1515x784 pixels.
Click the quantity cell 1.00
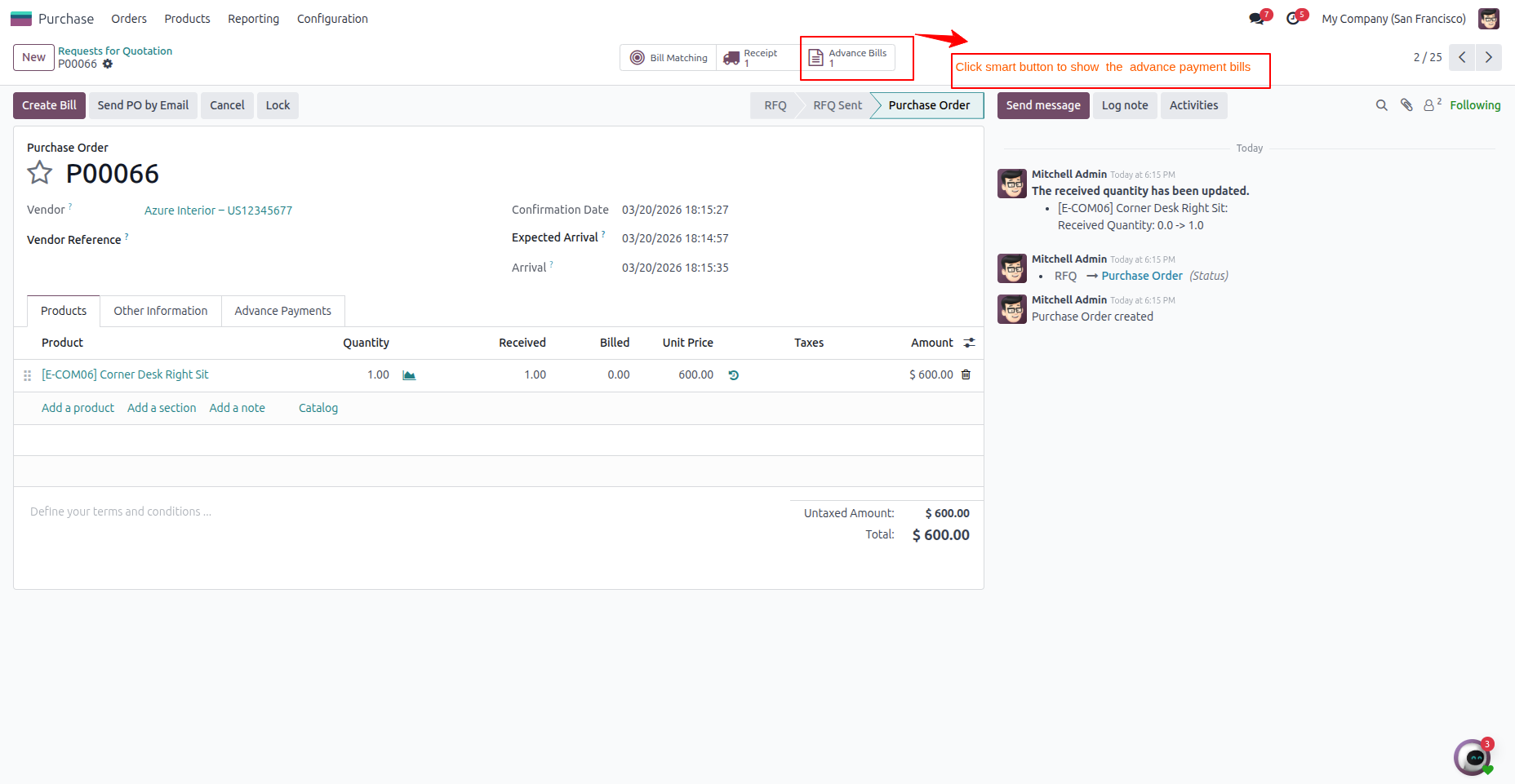(x=378, y=374)
